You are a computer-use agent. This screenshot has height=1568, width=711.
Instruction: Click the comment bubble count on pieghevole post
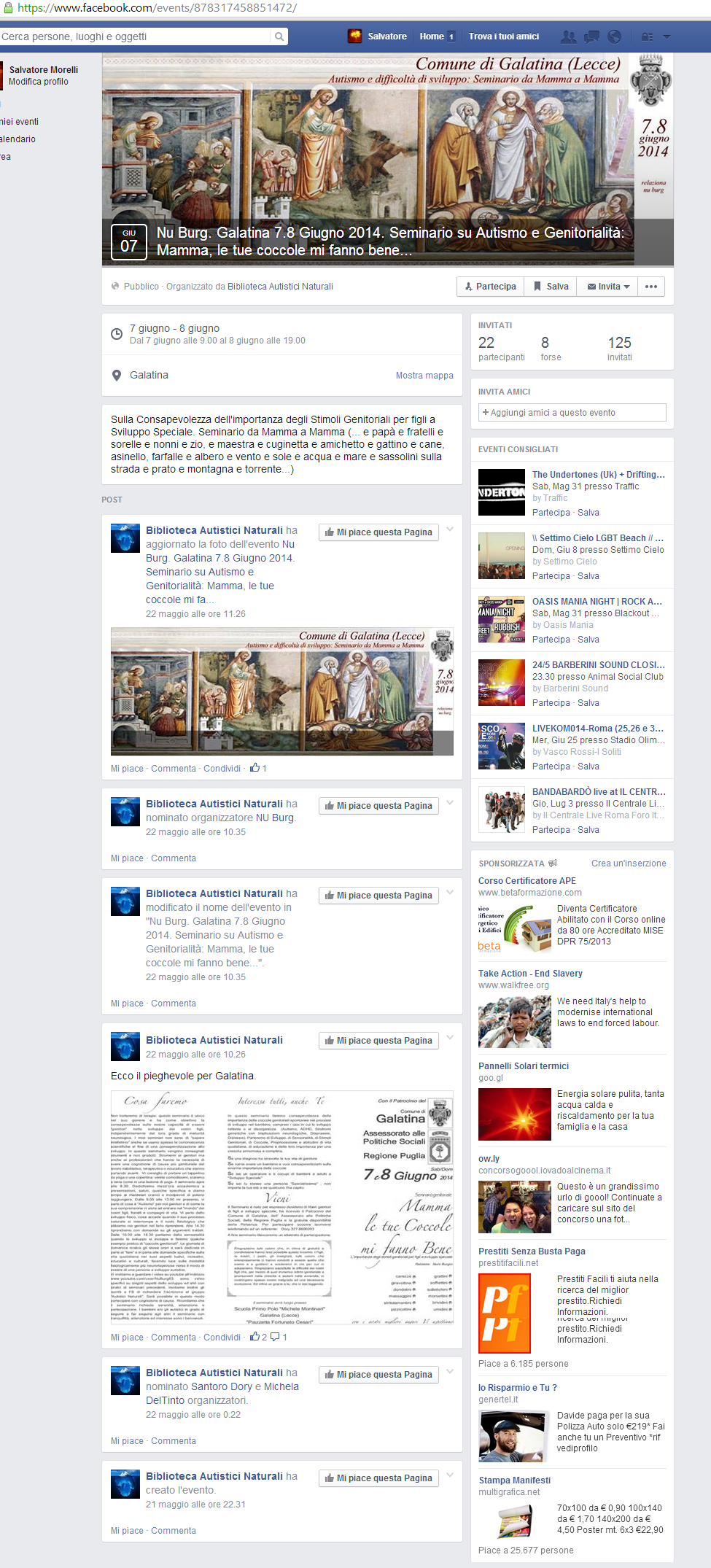coord(279,1338)
